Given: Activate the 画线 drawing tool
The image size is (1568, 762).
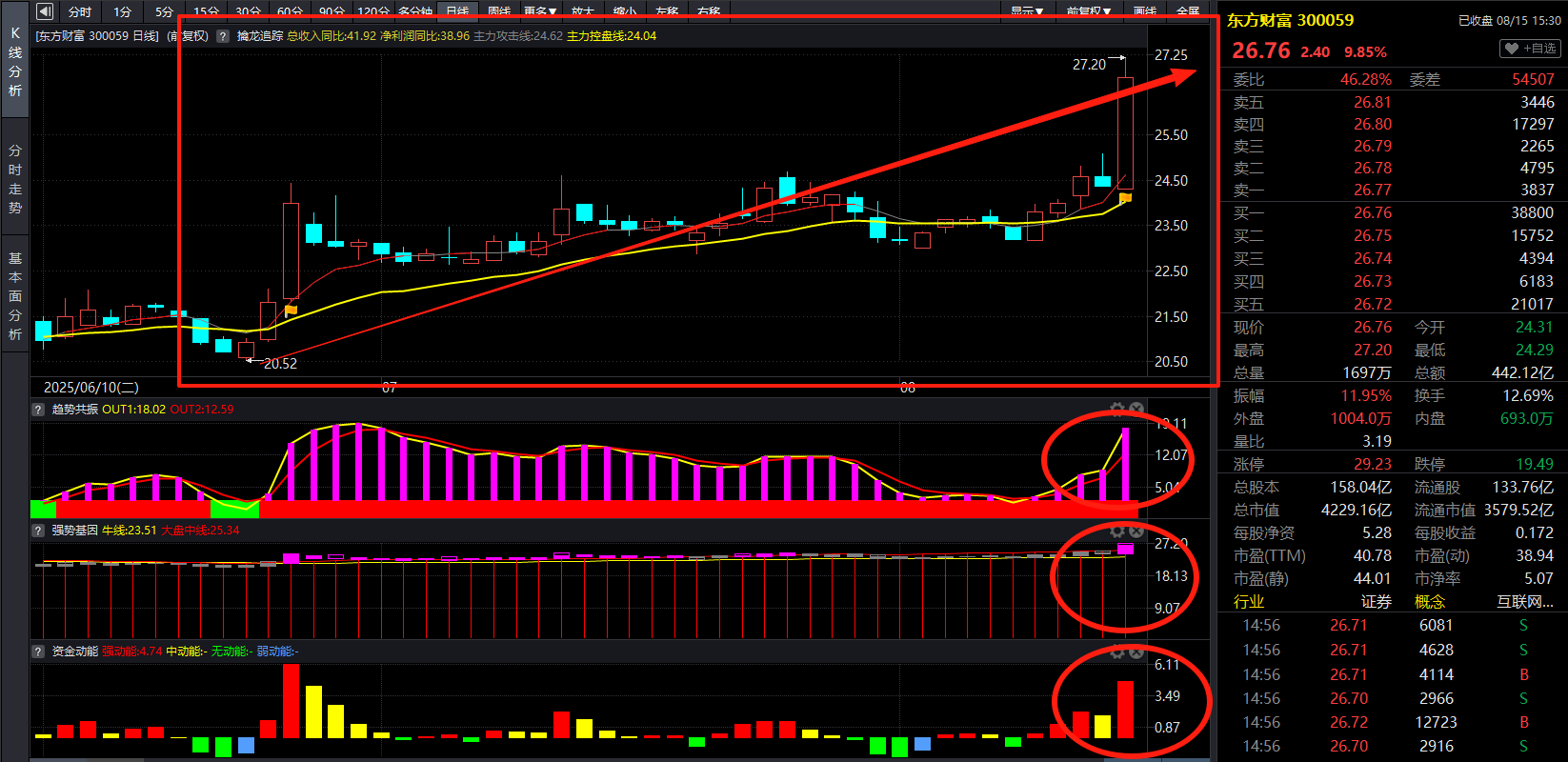Looking at the screenshot, I should click(1145, 11).
